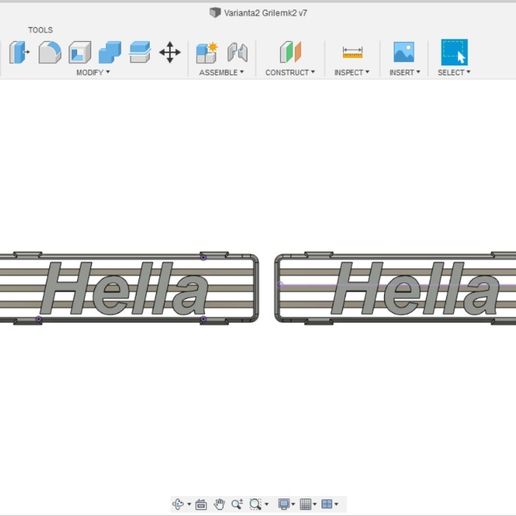Activate the Move/Copy tool

click(x=170, y=52)
